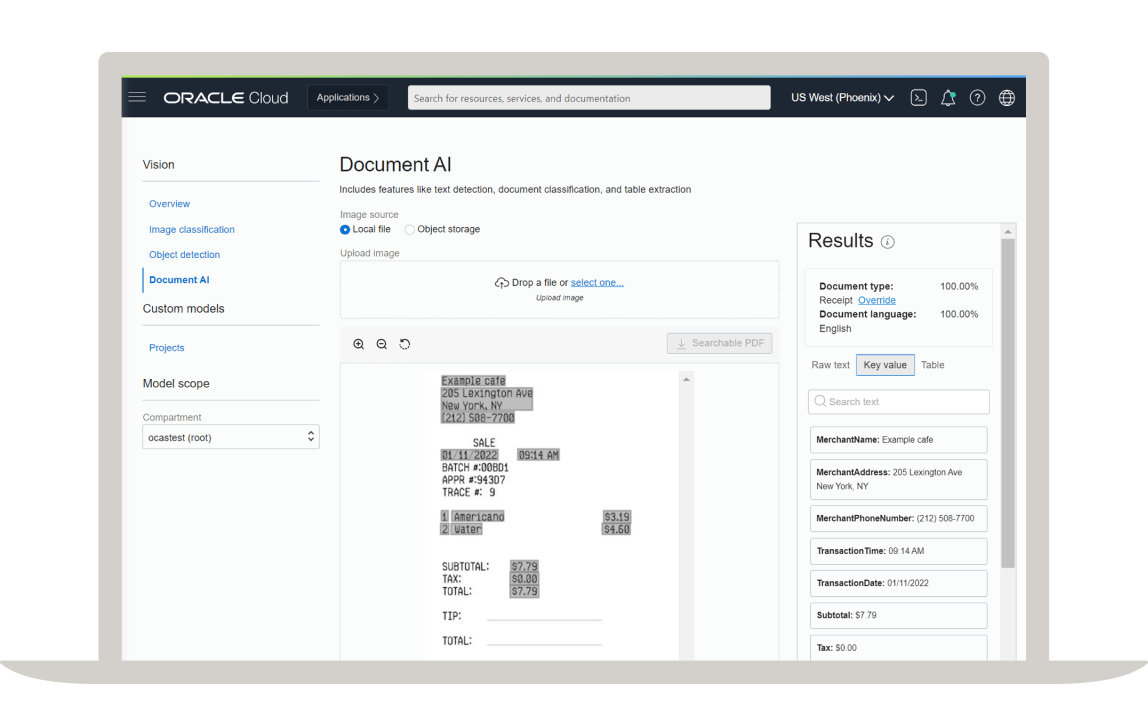Click the info icon next to Results
Image resolution: width=1148 pixels, height=724 pixels.
coord(888,242)
